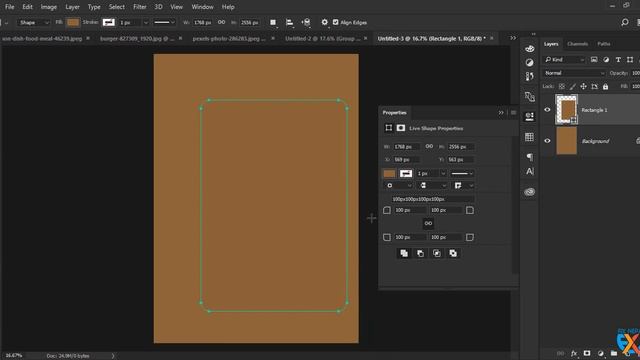Viewport: 640px width, 360px height.
Task: Open the 3D menu
Action: 158,7
